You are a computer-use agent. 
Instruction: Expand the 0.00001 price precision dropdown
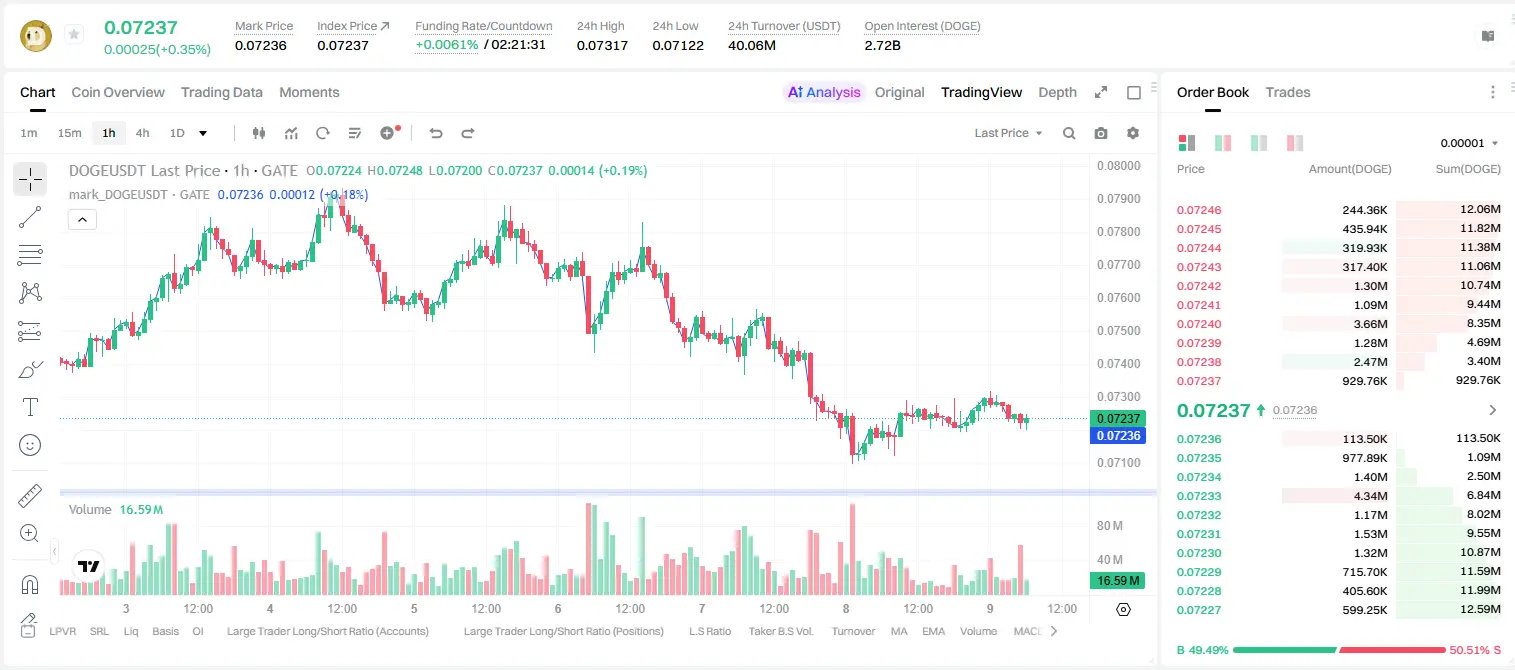1469,143
